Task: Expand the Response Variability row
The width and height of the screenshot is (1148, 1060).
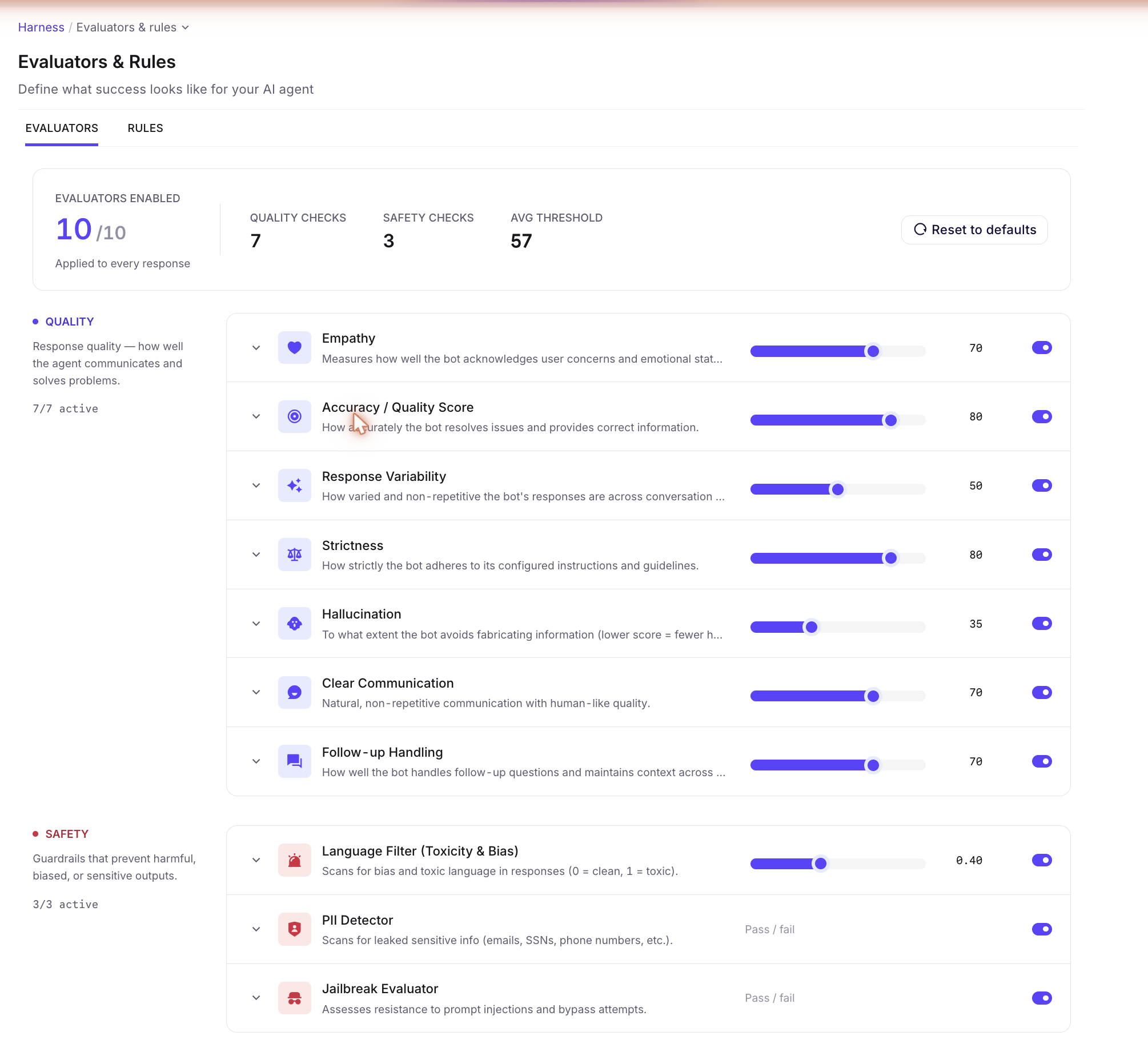Action: pos(256,486)
